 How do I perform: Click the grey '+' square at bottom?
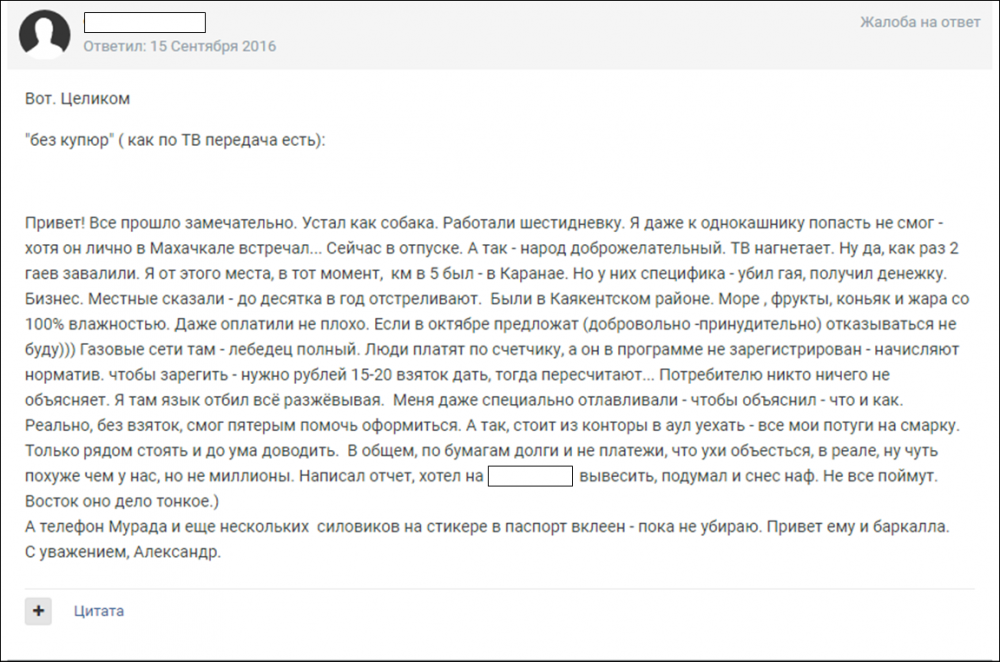point(38,611)
